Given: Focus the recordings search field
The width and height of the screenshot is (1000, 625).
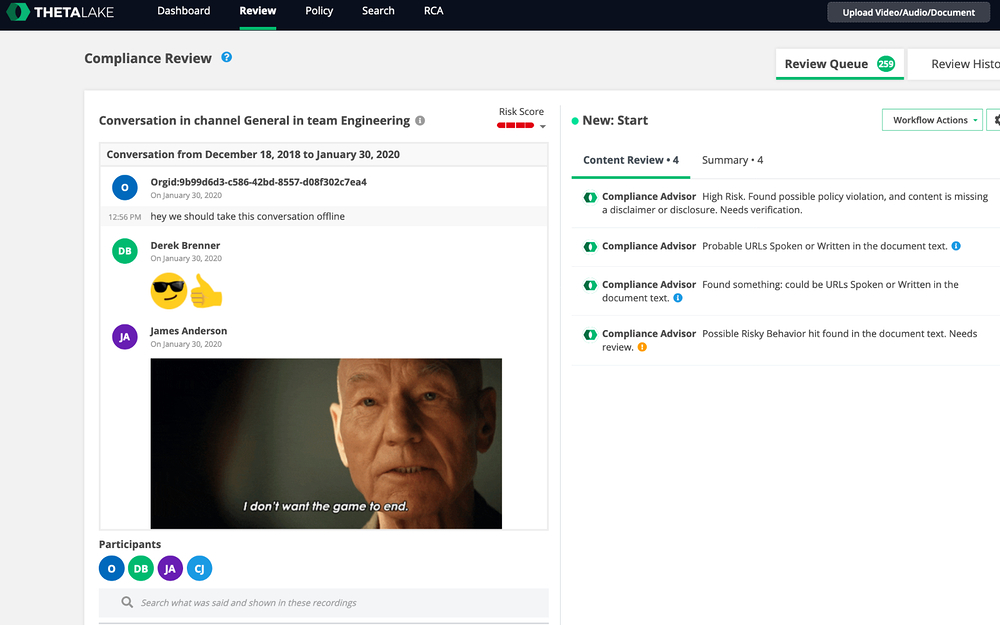Looking at the screenshot, I should tap(324, 603).
